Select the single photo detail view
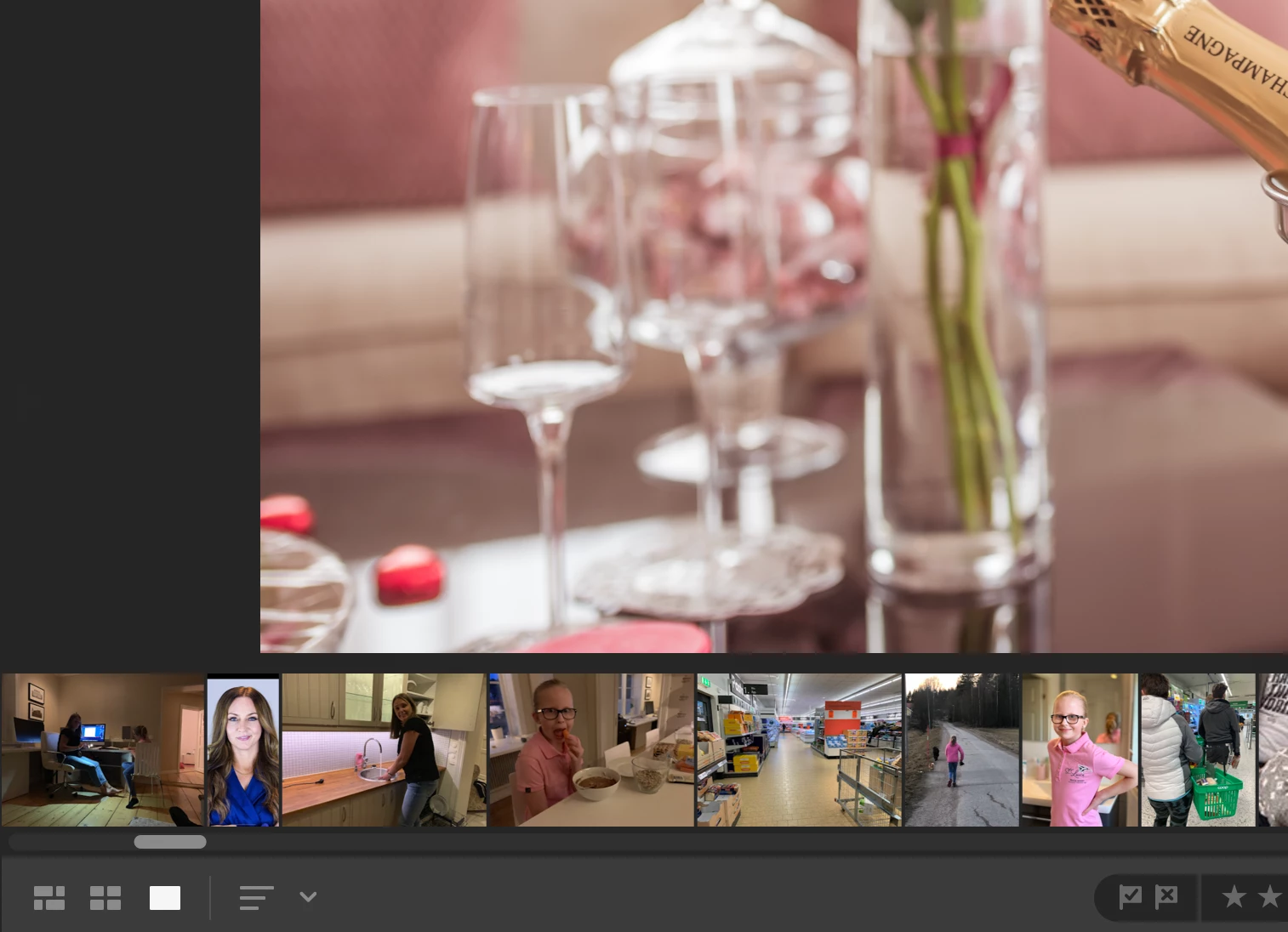 [165, 898]
